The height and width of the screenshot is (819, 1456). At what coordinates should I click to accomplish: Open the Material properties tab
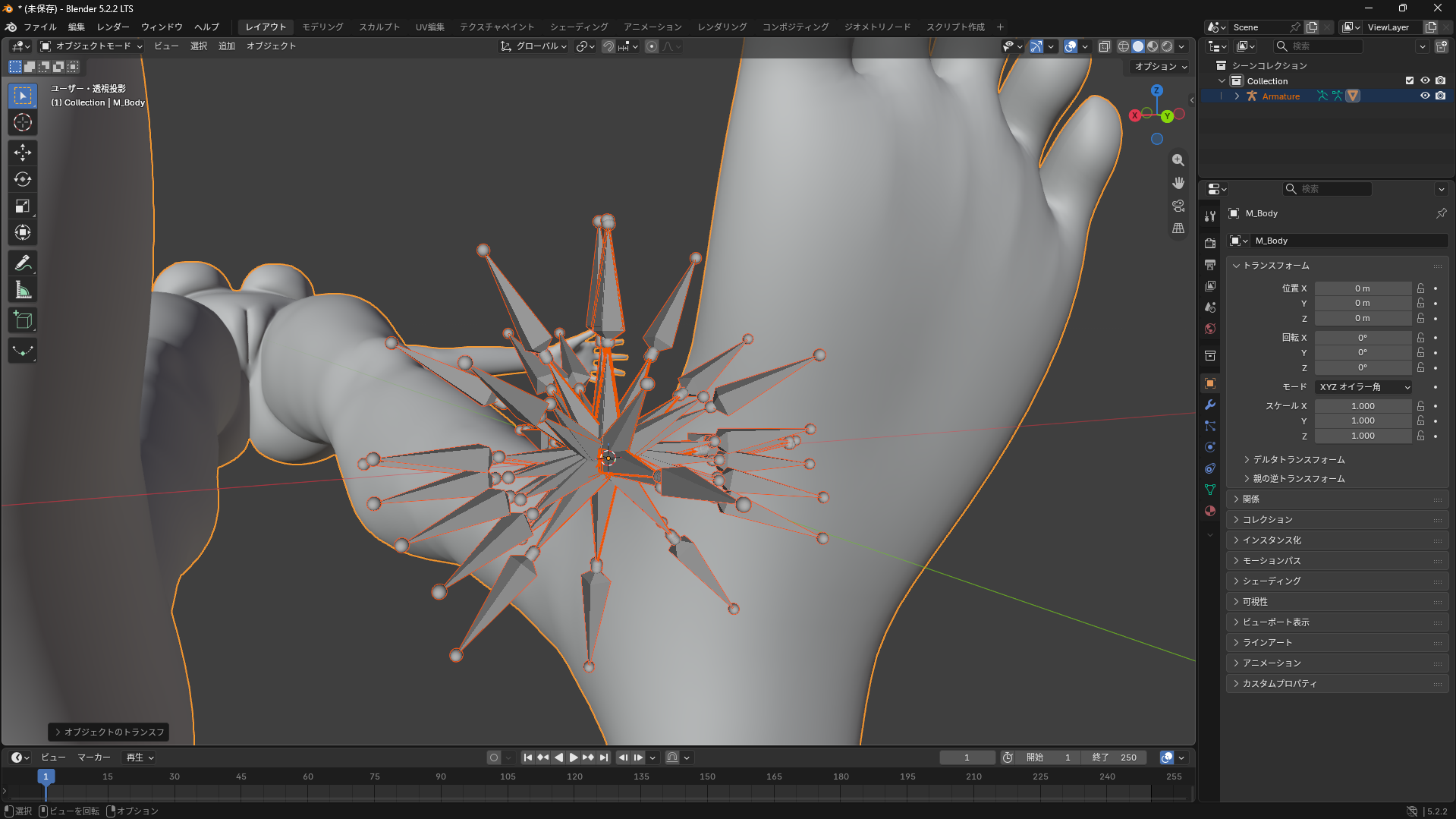coord(1210,511)
